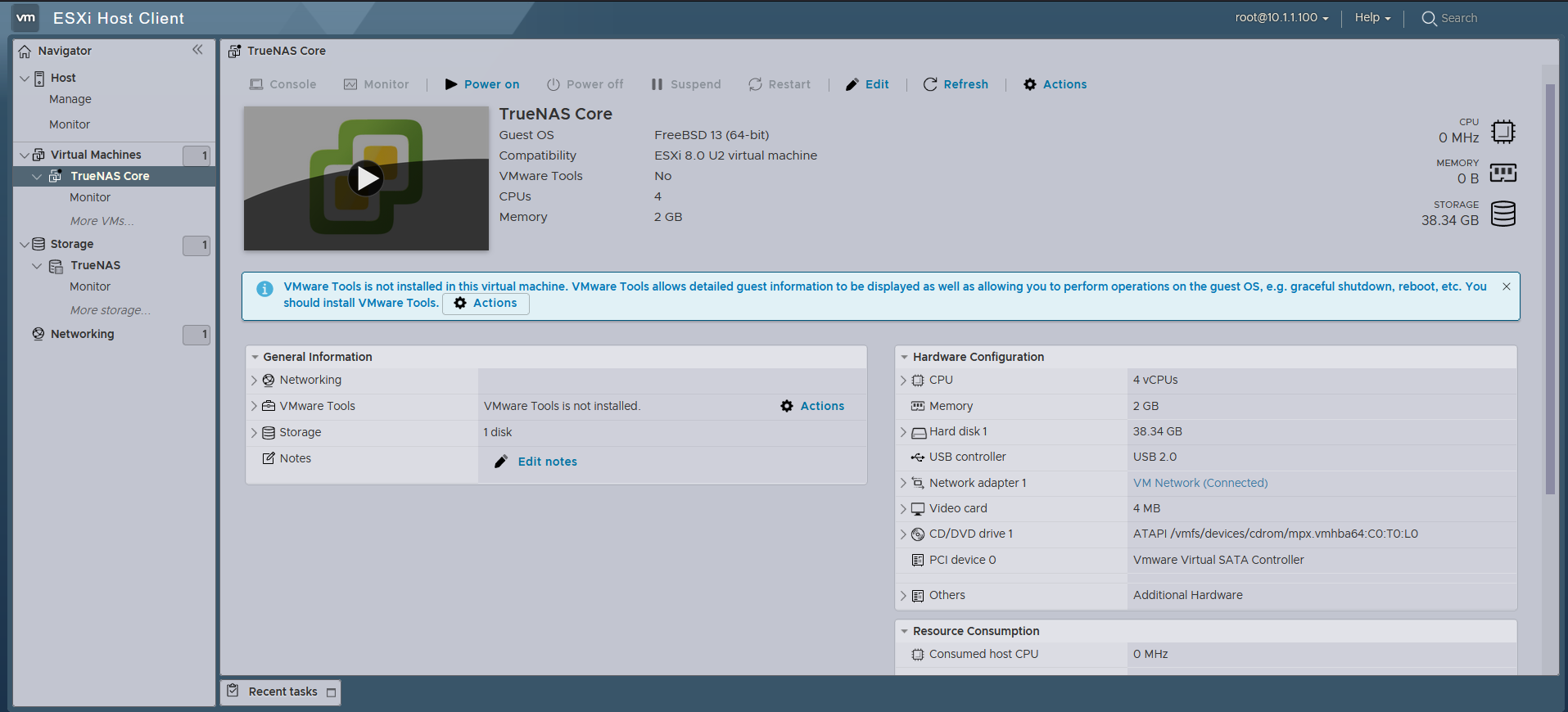Click the TrueNAS Core VM icon in breadcrumb
1568x712 pixels.
click(x=234, y=51)
